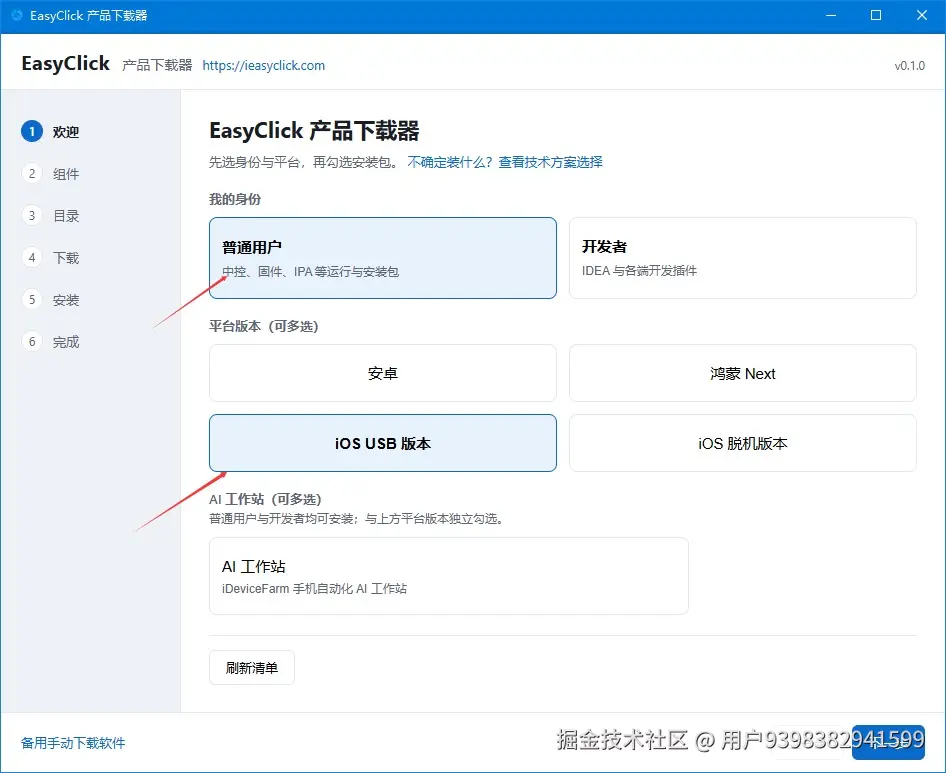Open the 备用手动下载软件 link
Screen dimensions: 946x773
coord(73,743)
